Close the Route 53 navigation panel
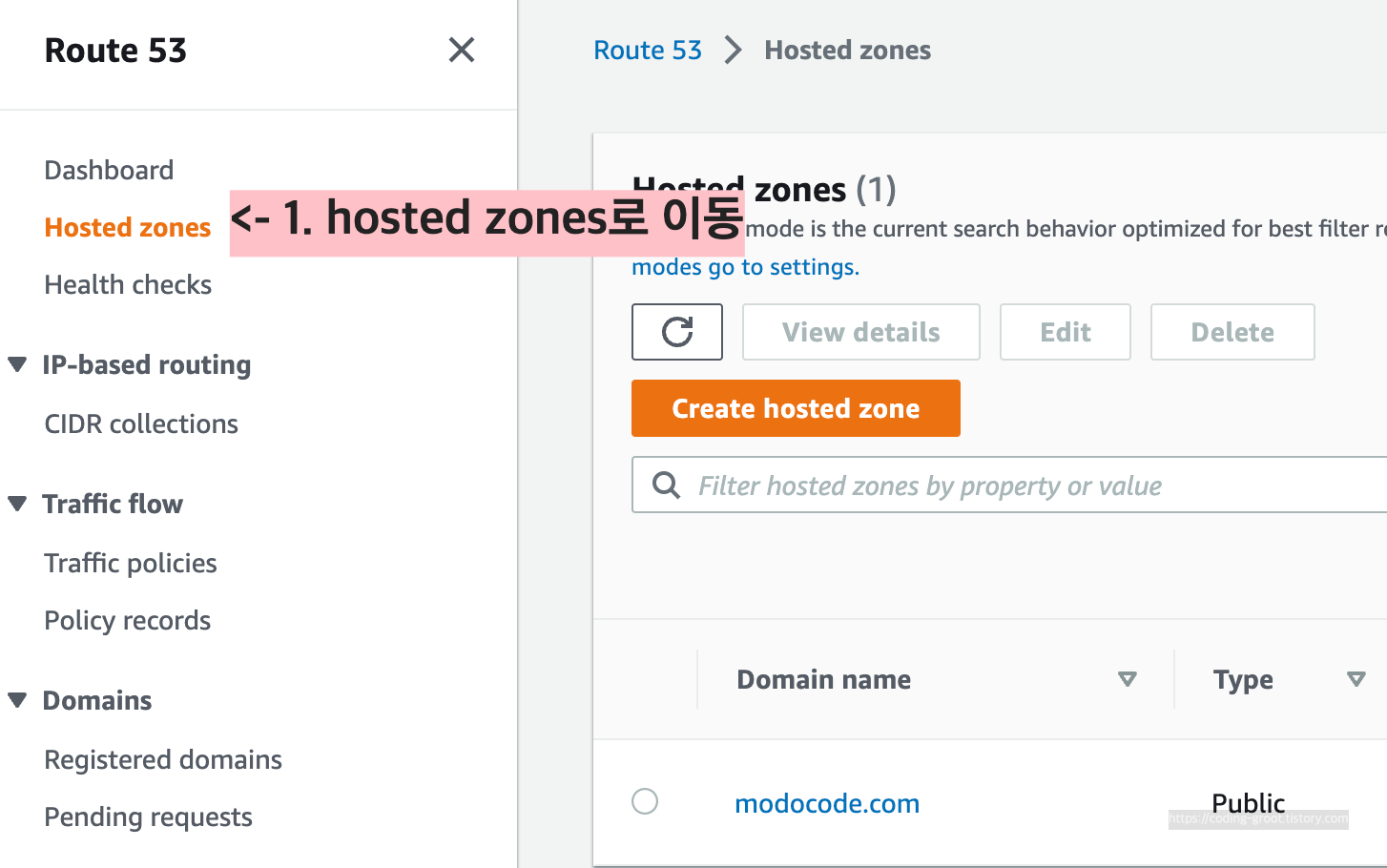The width and height of the screenshot is (1387, 868). tap(462, 50)
